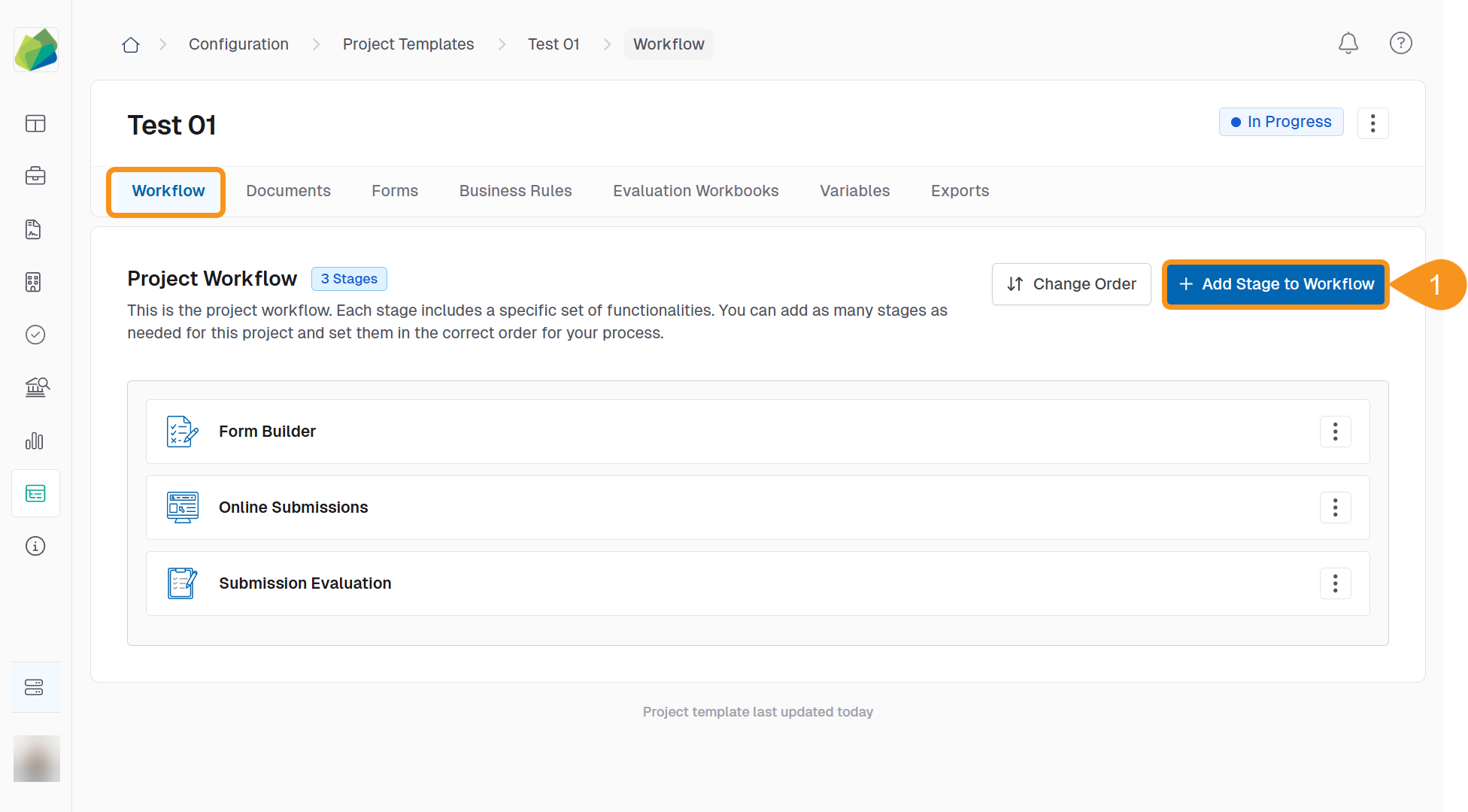
Task: Open the Evaluation Workbooks tab
Action: (x=696, y=191)
